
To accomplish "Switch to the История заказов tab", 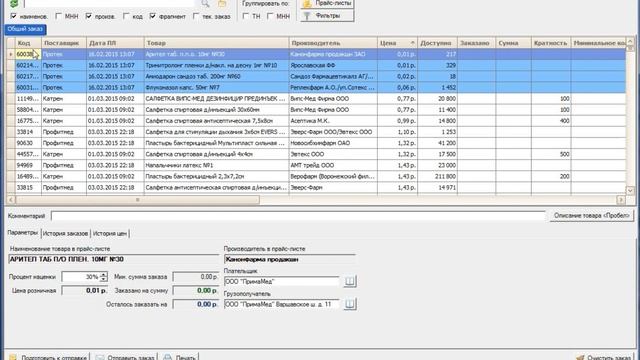I will [x=65, y=233].
